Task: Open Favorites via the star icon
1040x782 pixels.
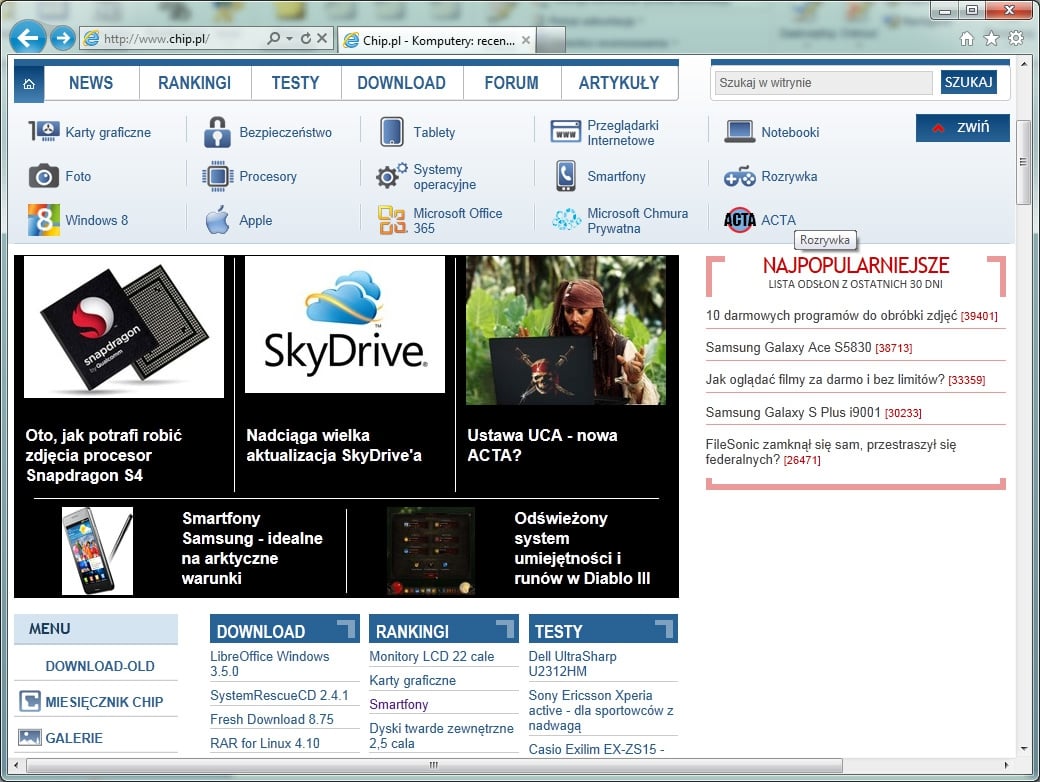Action: tap(990, 37)
